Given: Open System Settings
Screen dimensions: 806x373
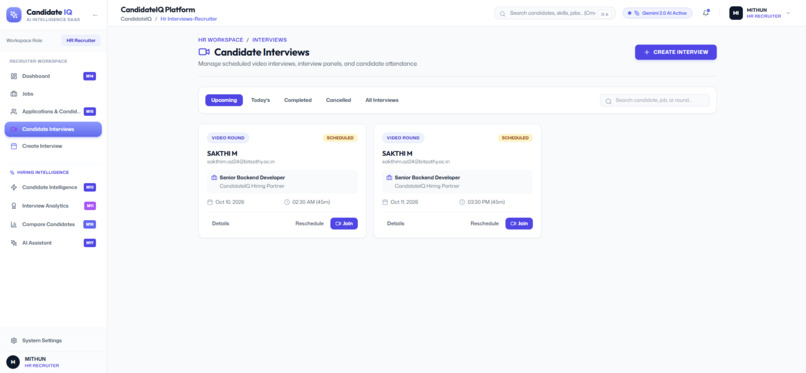Looking at the screenshot, I should 53,341.
